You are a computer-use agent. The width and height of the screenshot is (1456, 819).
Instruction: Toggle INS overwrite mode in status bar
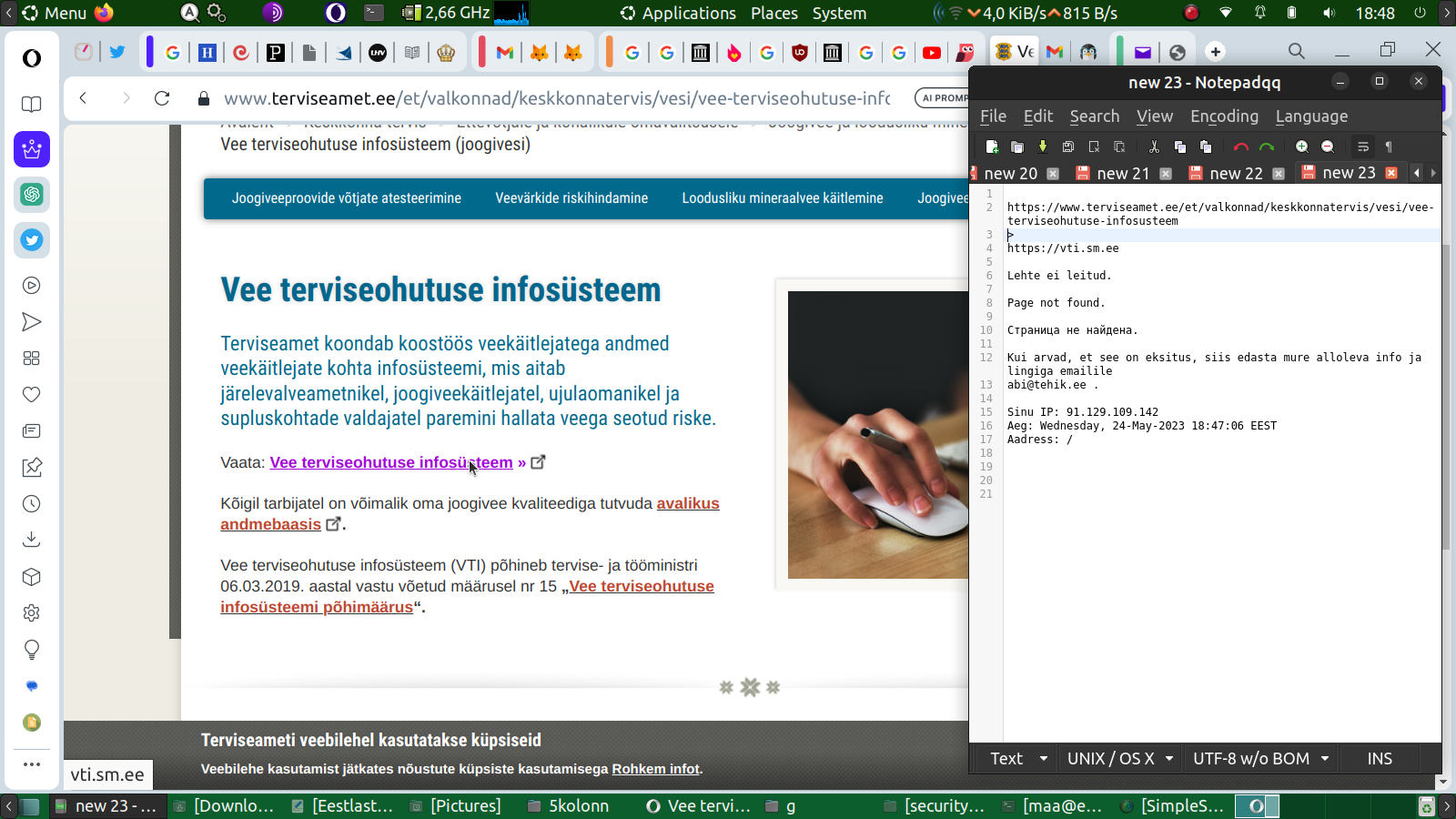(x=1379, y=759)
